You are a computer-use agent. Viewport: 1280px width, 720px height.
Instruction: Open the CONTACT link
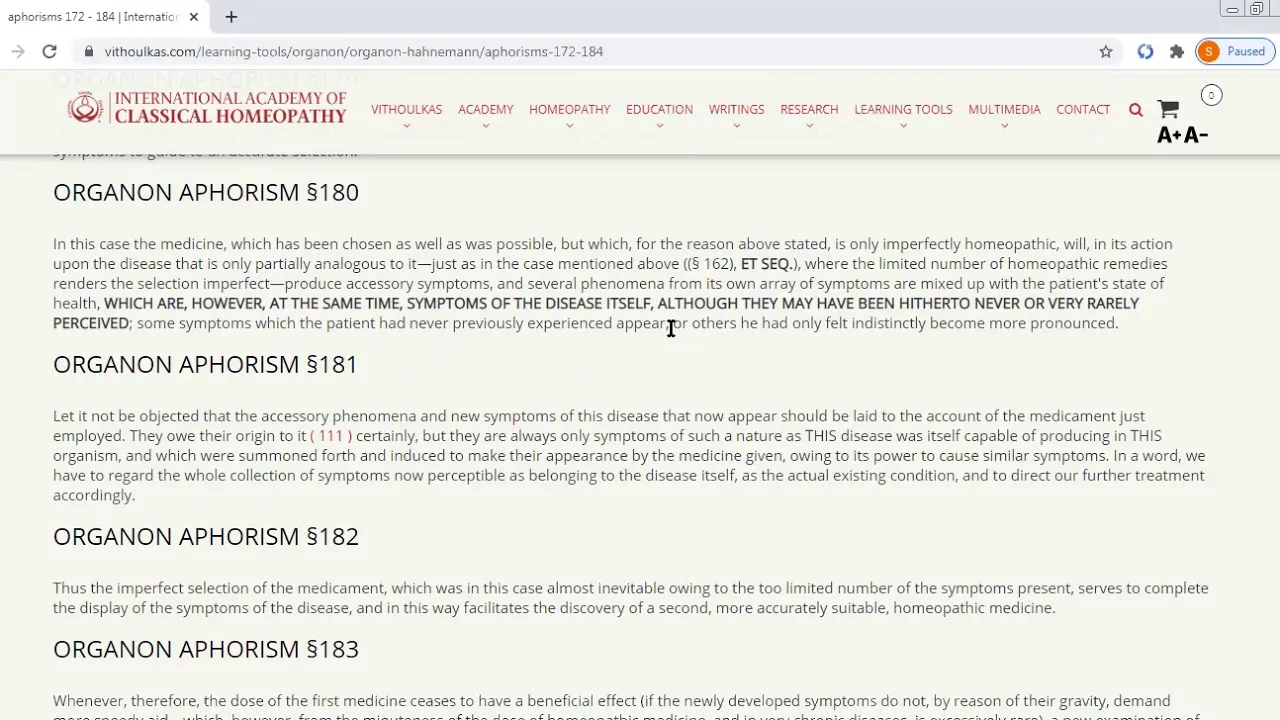coord(1083,109)
